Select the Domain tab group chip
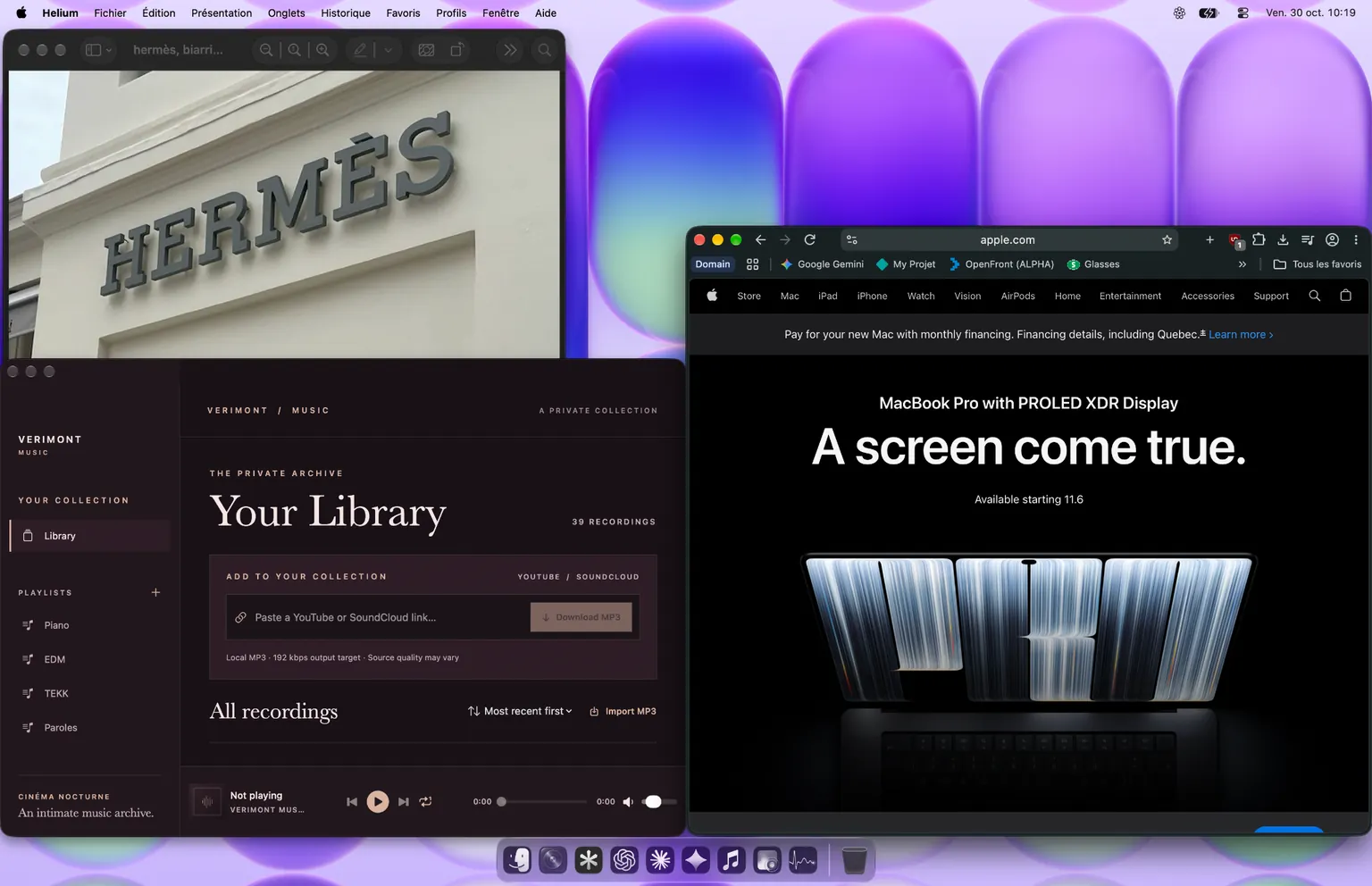Viewport: 1372px width, 886px height. (x=713, y=264)
